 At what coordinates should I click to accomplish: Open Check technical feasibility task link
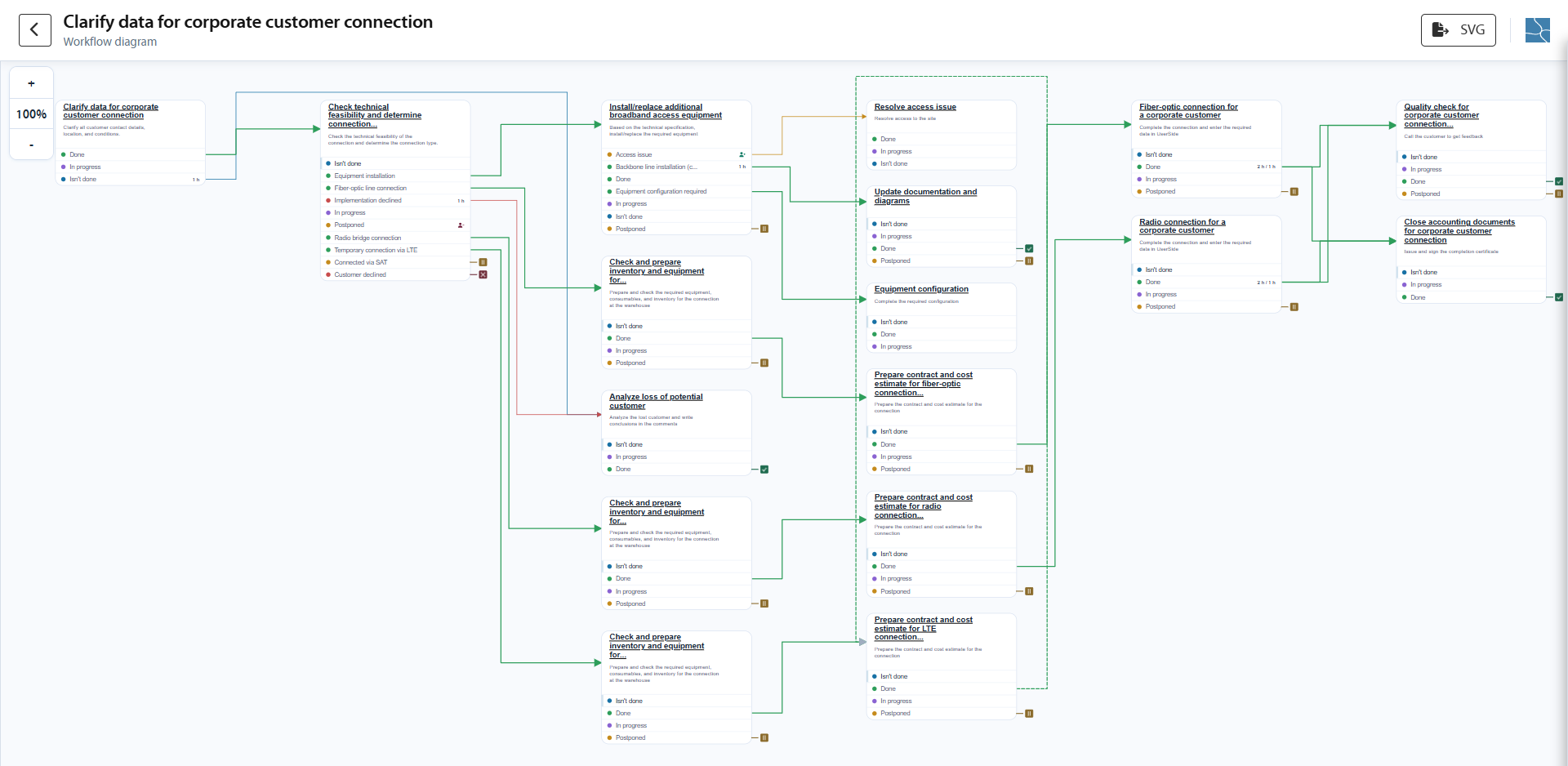pyautogui.click(x=375, y=115)
